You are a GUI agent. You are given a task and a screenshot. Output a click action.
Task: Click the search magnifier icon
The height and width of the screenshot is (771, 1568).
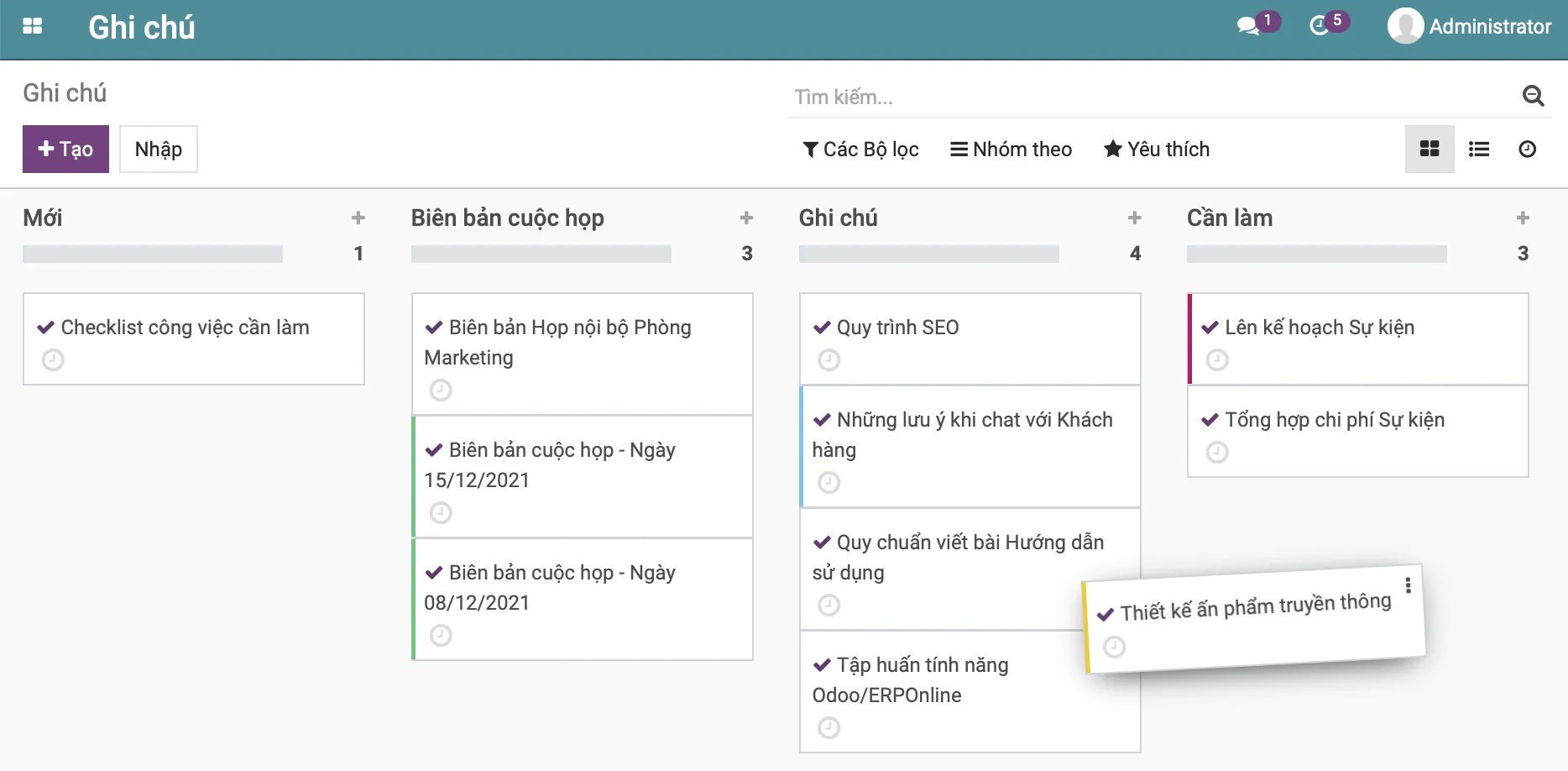1533,97
